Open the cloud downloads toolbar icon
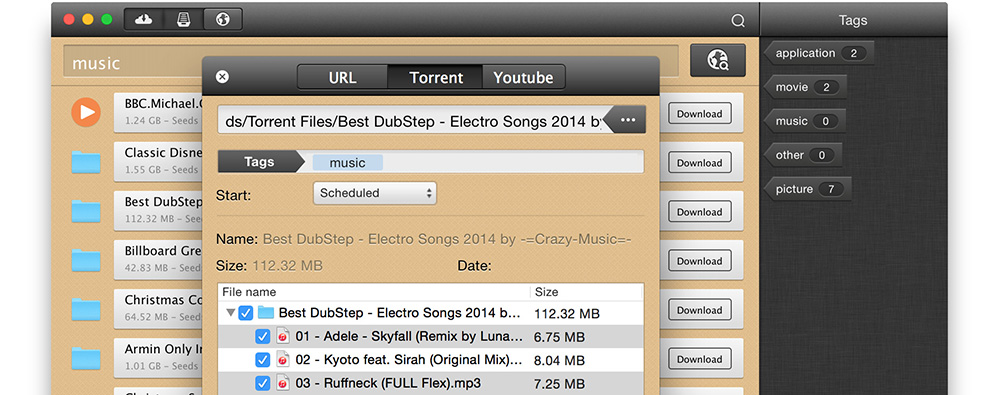The width and height of the screenshot is (1000, 395). click(x=144, y=19)
